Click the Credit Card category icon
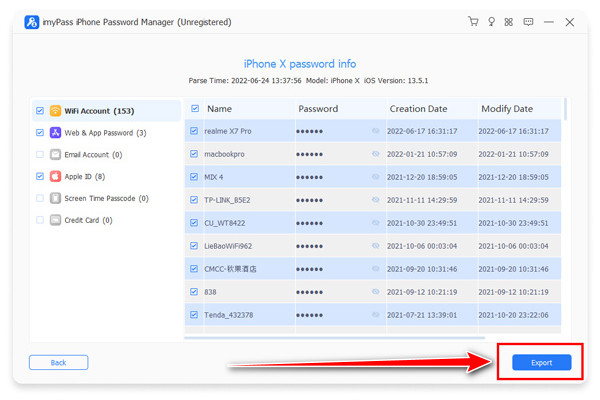The height and width of the screenshot is (400, 600). click(x=56, y=220)
